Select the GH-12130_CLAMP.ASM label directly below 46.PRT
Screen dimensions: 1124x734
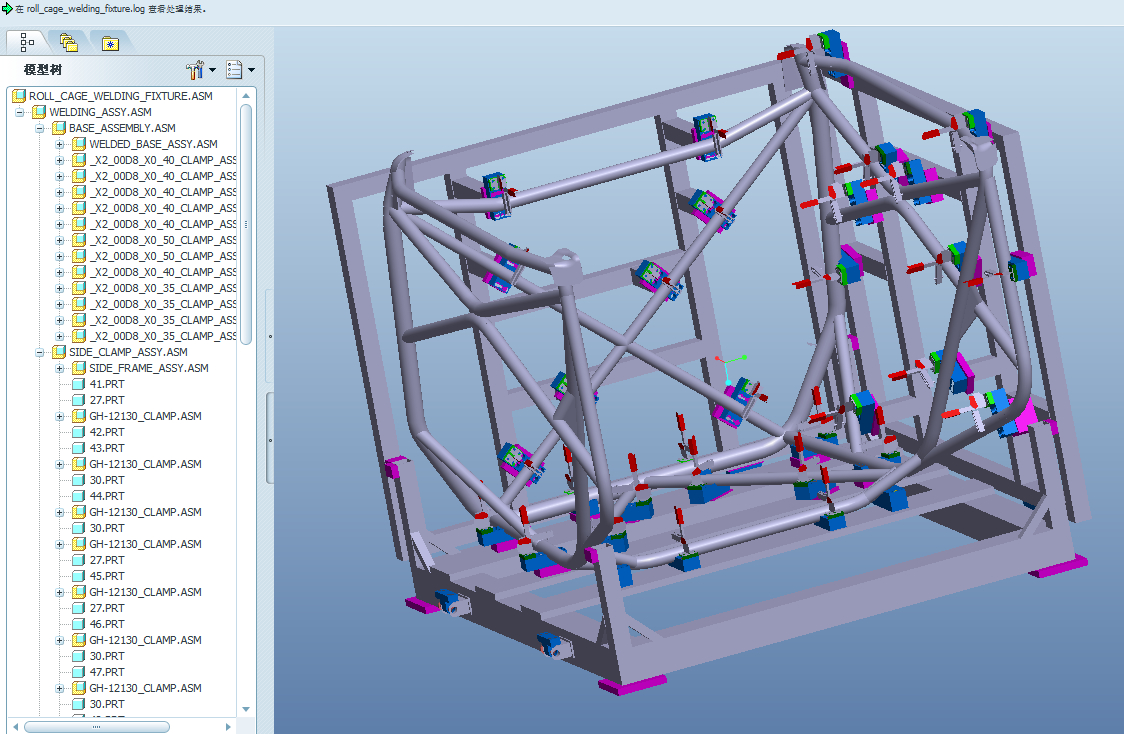(x=146, y=640)
